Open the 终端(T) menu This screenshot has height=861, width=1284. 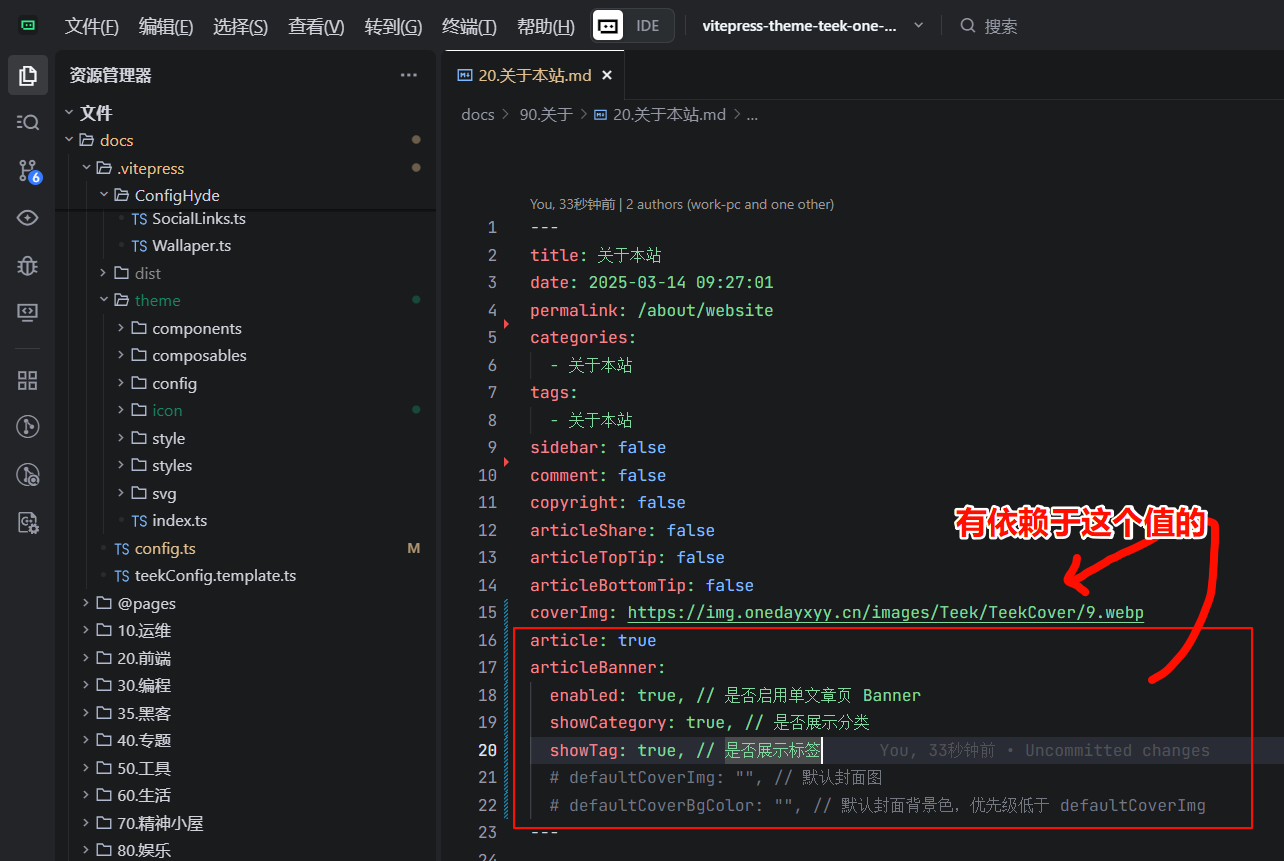pyautogui.click(x=469, y=27)
